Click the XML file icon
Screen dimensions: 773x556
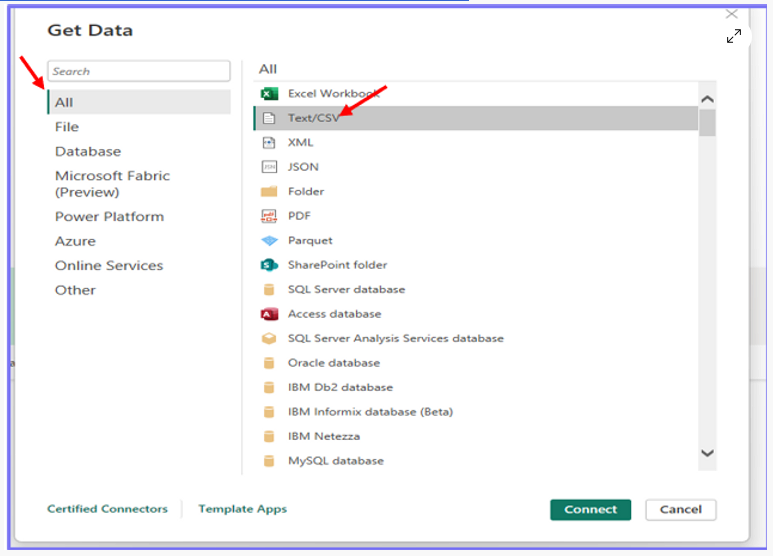(269, 142)
